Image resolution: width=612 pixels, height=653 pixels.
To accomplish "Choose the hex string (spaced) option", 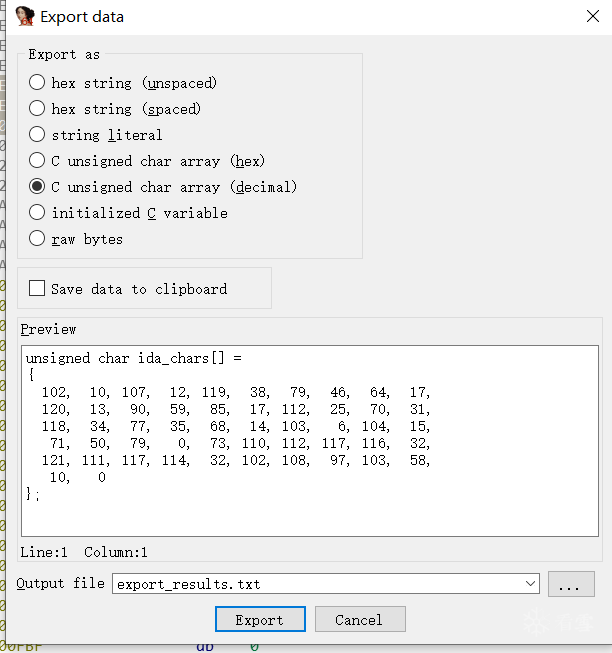I will pos(37,109).
